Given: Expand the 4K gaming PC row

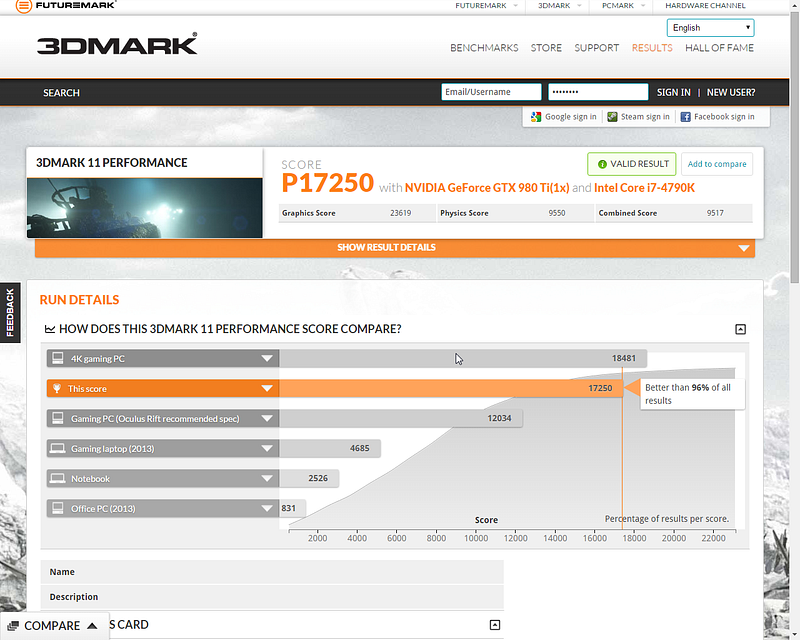Looking at the screenshot, I should click(x=267, y=359).
